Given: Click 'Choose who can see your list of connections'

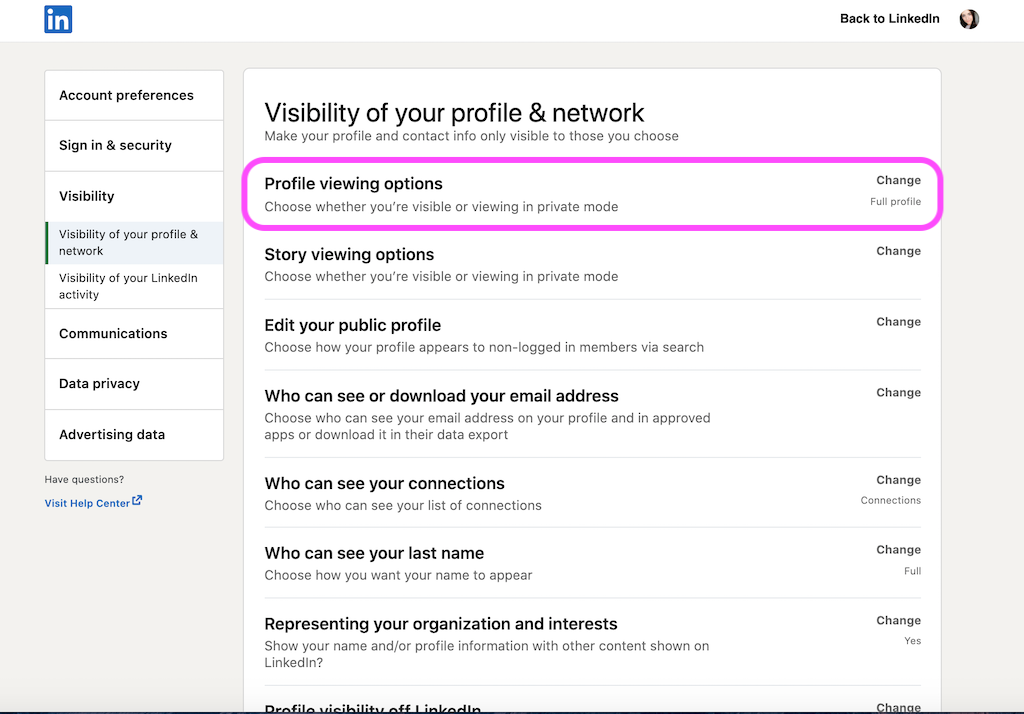Looking at the screenshot, I should coord(403,506).
